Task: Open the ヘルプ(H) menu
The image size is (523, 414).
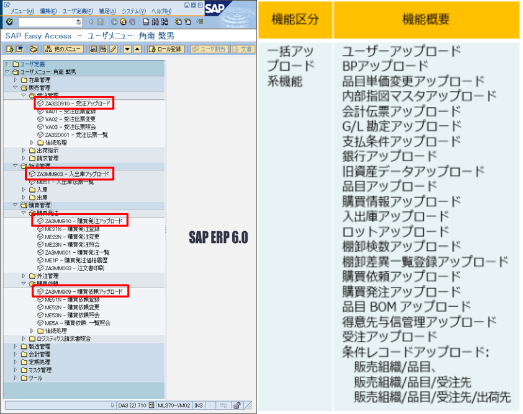Action: (161, 11)
